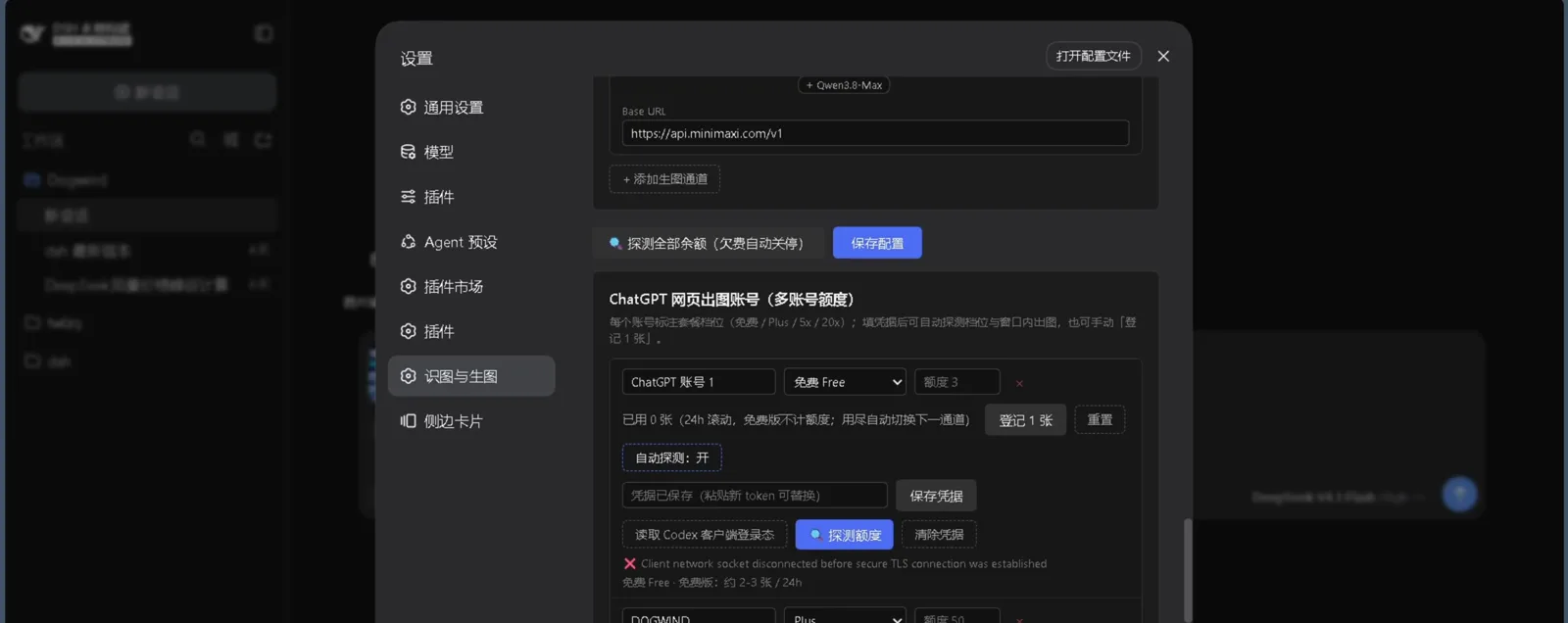The image size is (1568, 623).
Task: Open the Plus plan dropdown
Action: tap(845, 616)
